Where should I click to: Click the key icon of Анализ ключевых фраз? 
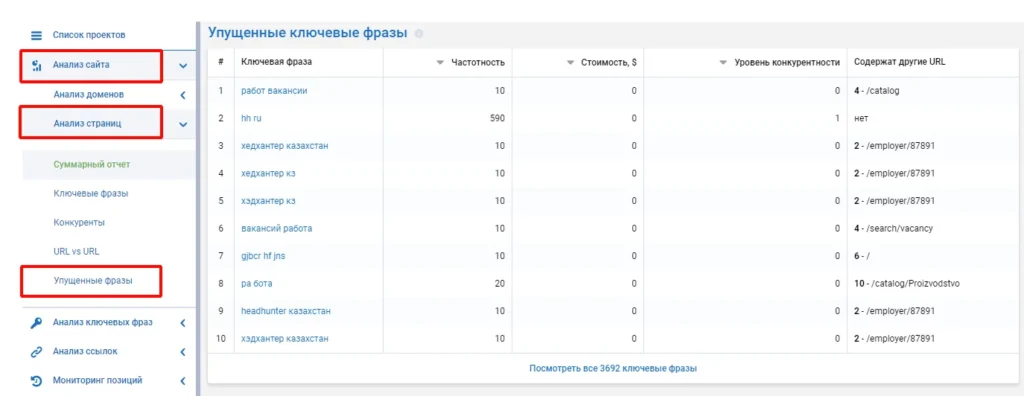[37, 323]
